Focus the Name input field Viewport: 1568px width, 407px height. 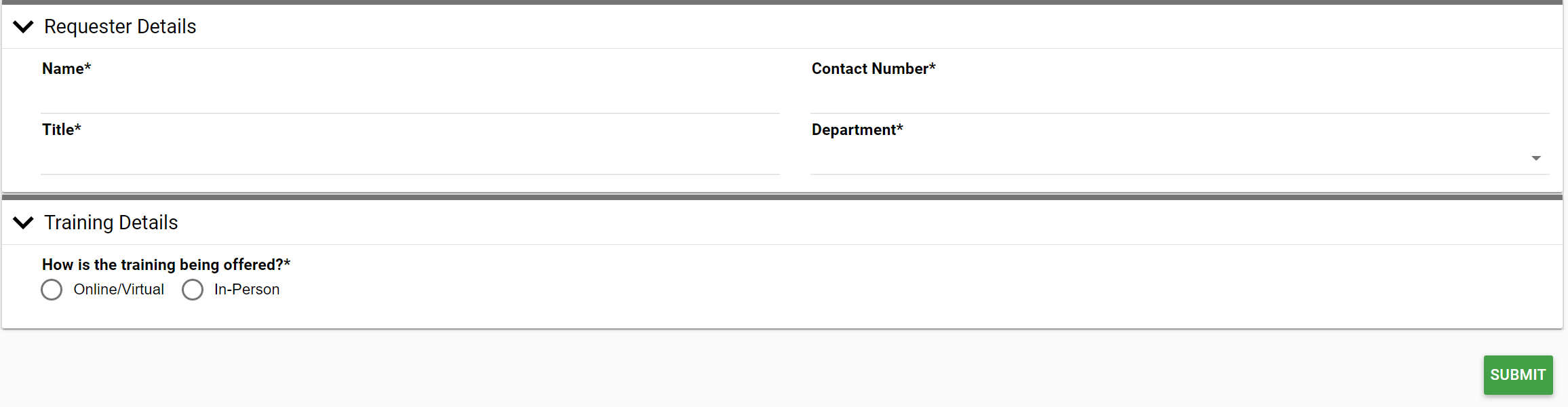coord(410,98)
